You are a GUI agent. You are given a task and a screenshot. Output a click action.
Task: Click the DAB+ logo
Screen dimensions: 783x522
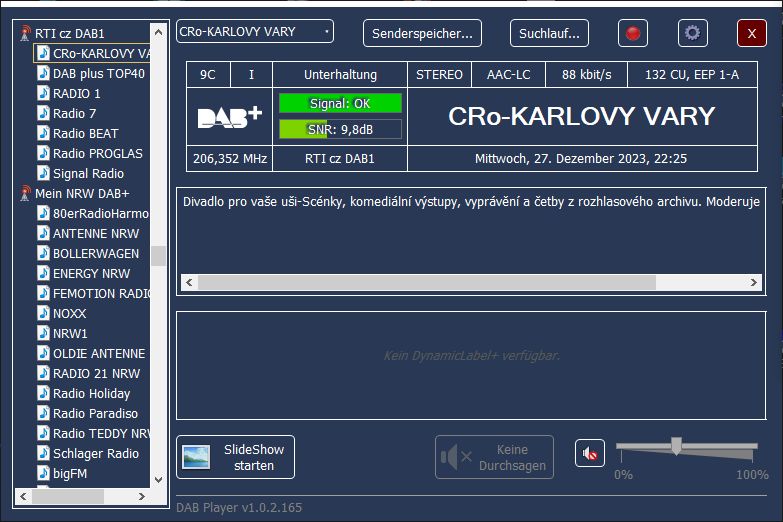pyautogui.click(x=230, y=116)
